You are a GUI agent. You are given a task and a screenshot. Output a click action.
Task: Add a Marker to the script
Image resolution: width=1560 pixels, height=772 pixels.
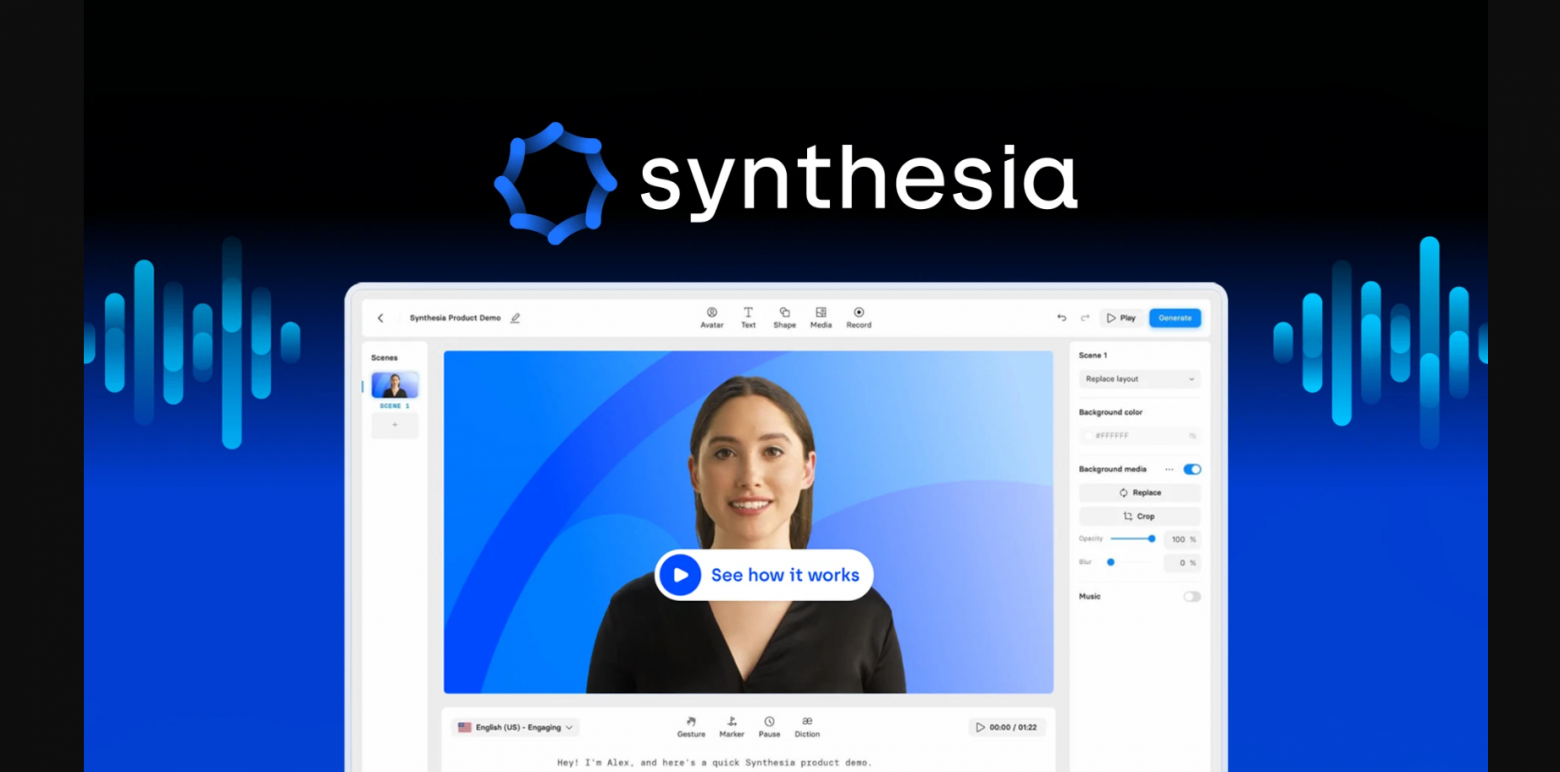(x=732, y=727)
